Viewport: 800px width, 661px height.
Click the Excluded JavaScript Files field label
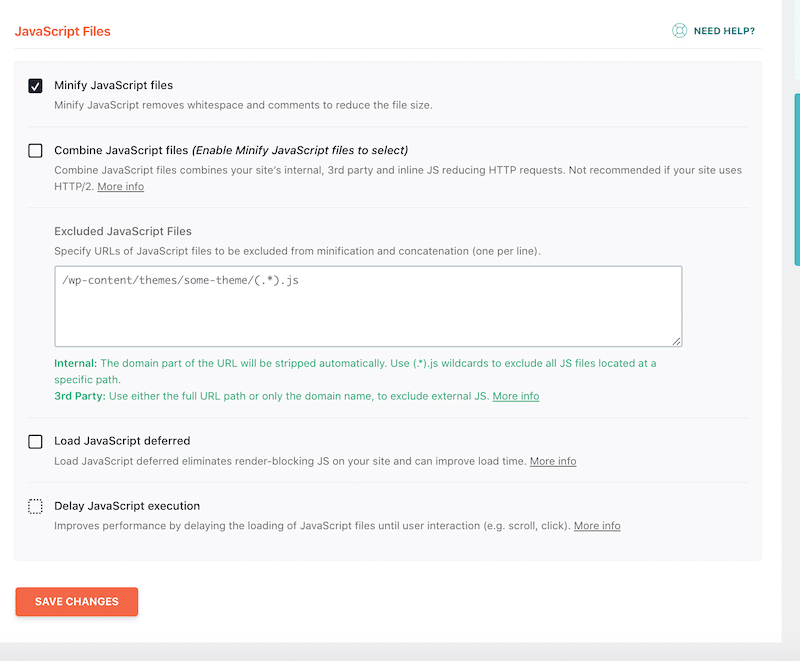tap(123, 231)
